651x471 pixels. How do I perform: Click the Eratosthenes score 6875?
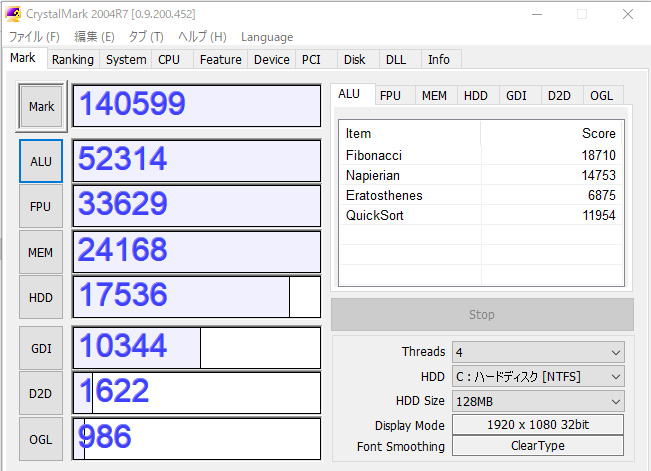tap(602, 195)
